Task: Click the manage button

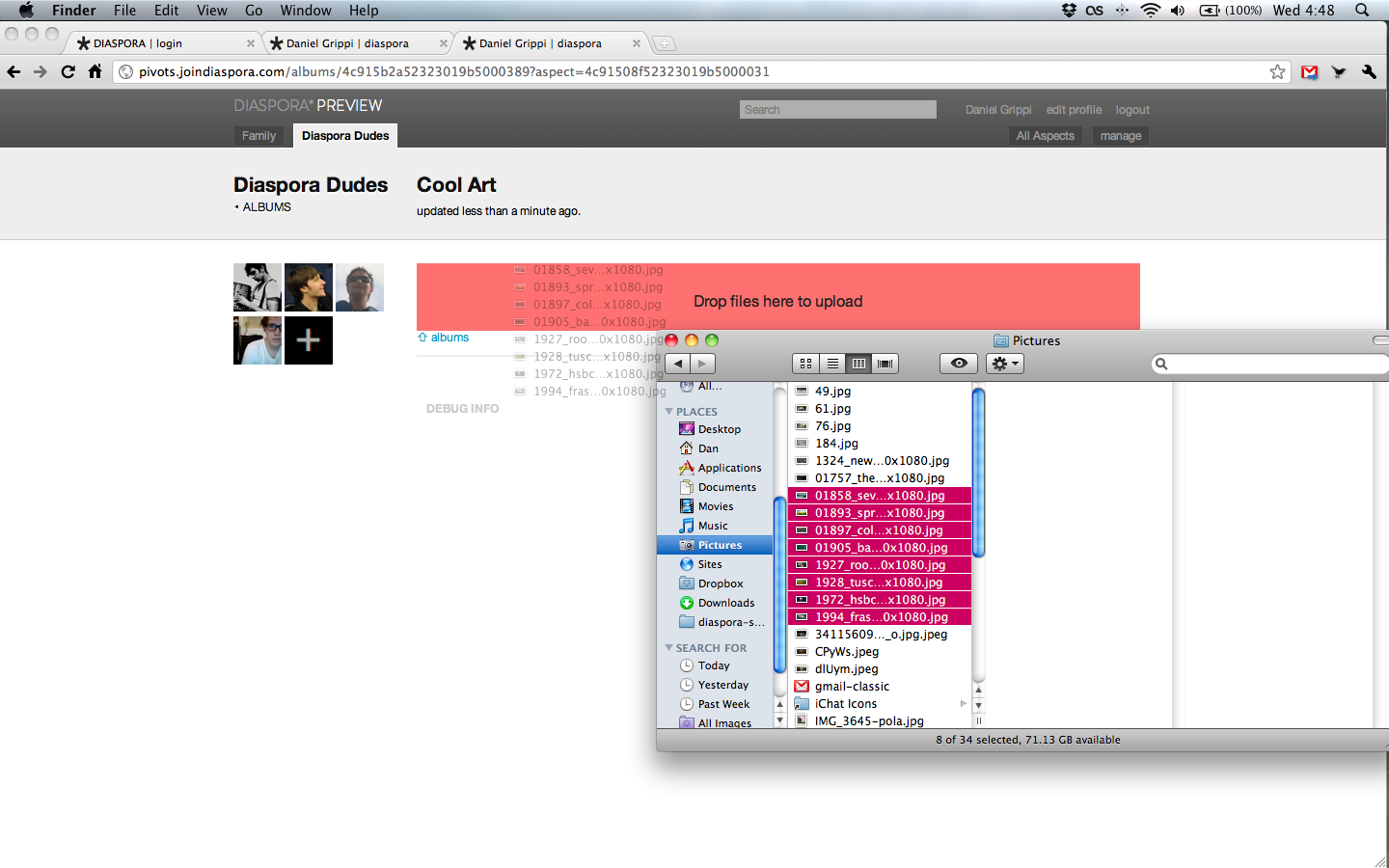Action: click(x=1120, y=136)
